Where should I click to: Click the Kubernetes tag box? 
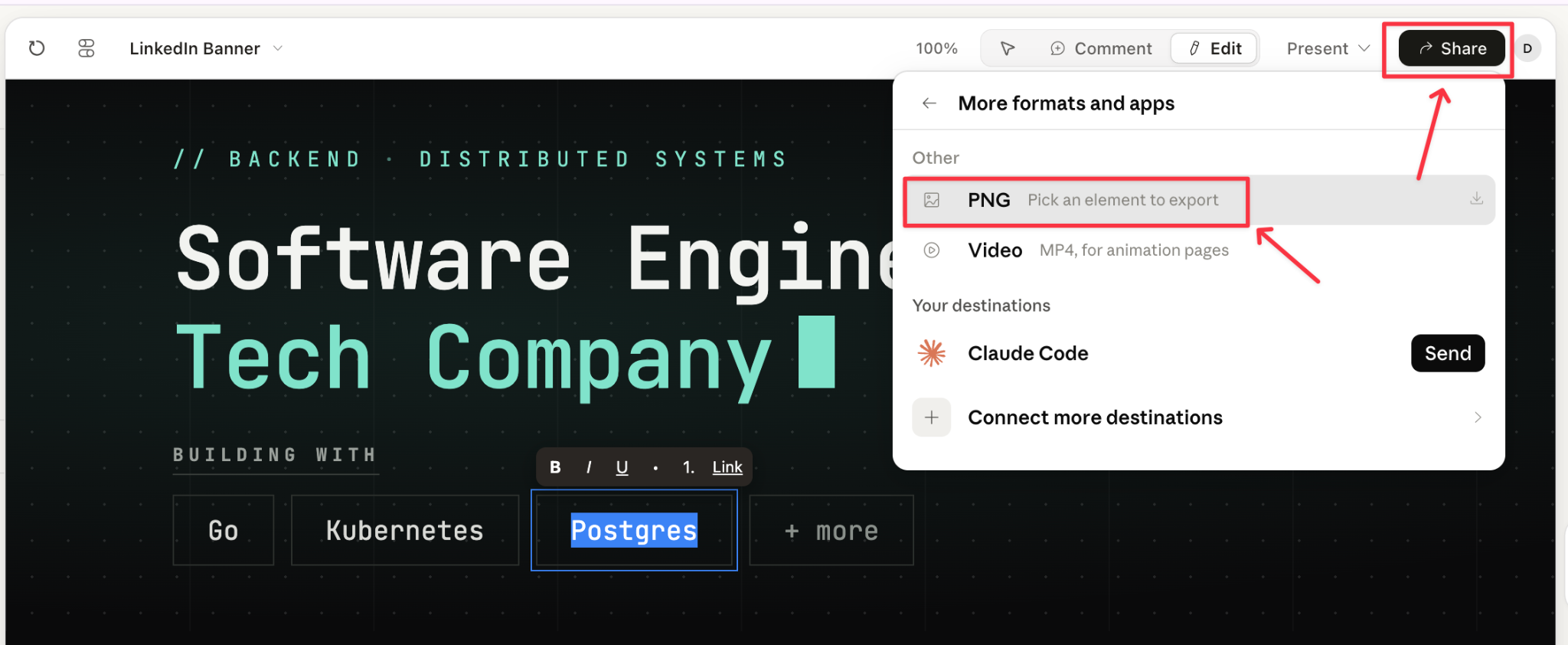click(405, 530)
